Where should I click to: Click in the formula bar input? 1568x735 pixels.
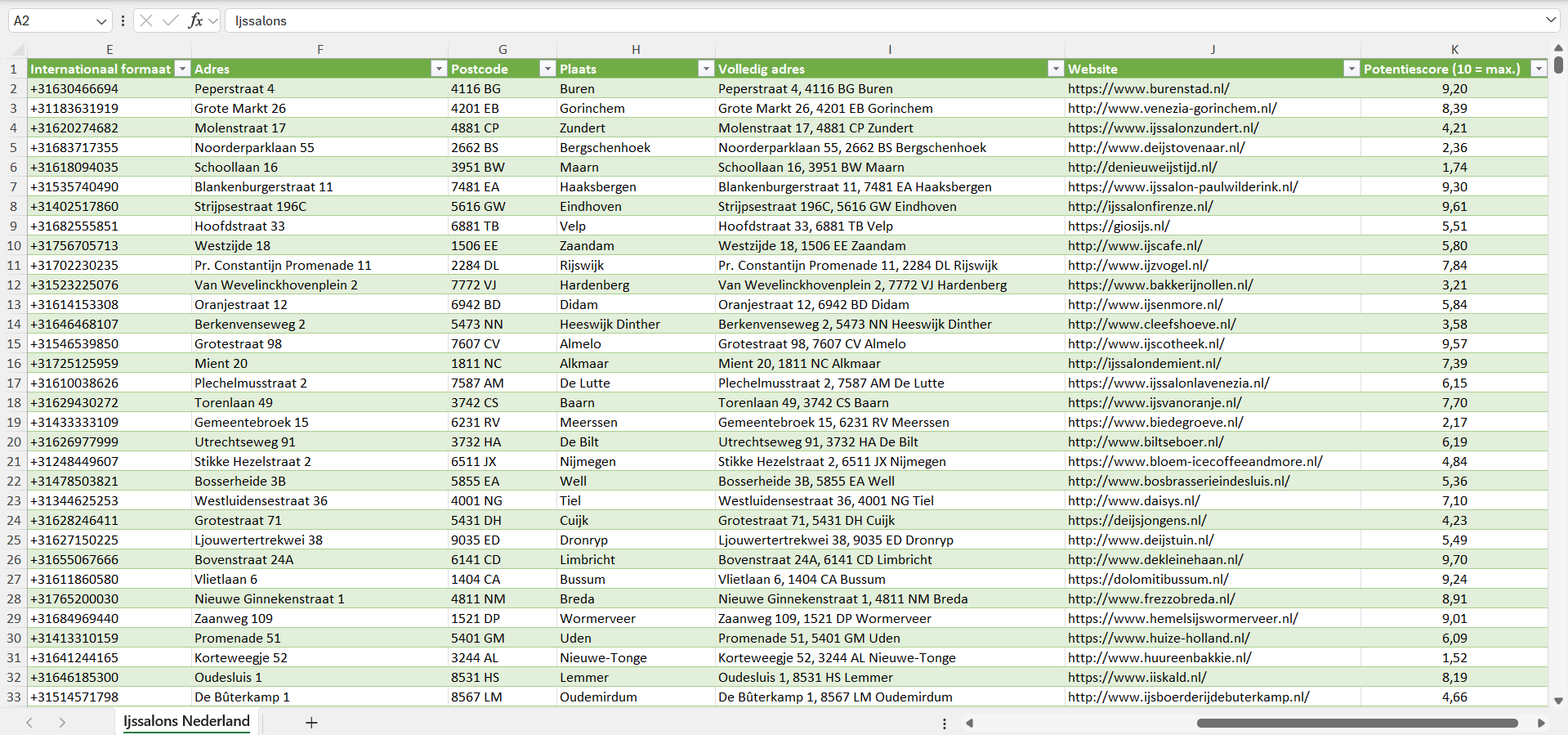tap(817, 20)
